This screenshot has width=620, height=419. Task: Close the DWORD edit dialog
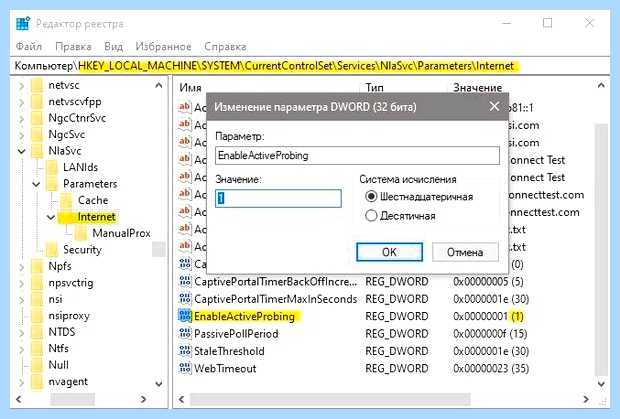pyautogui.click(x=494, y=106)
